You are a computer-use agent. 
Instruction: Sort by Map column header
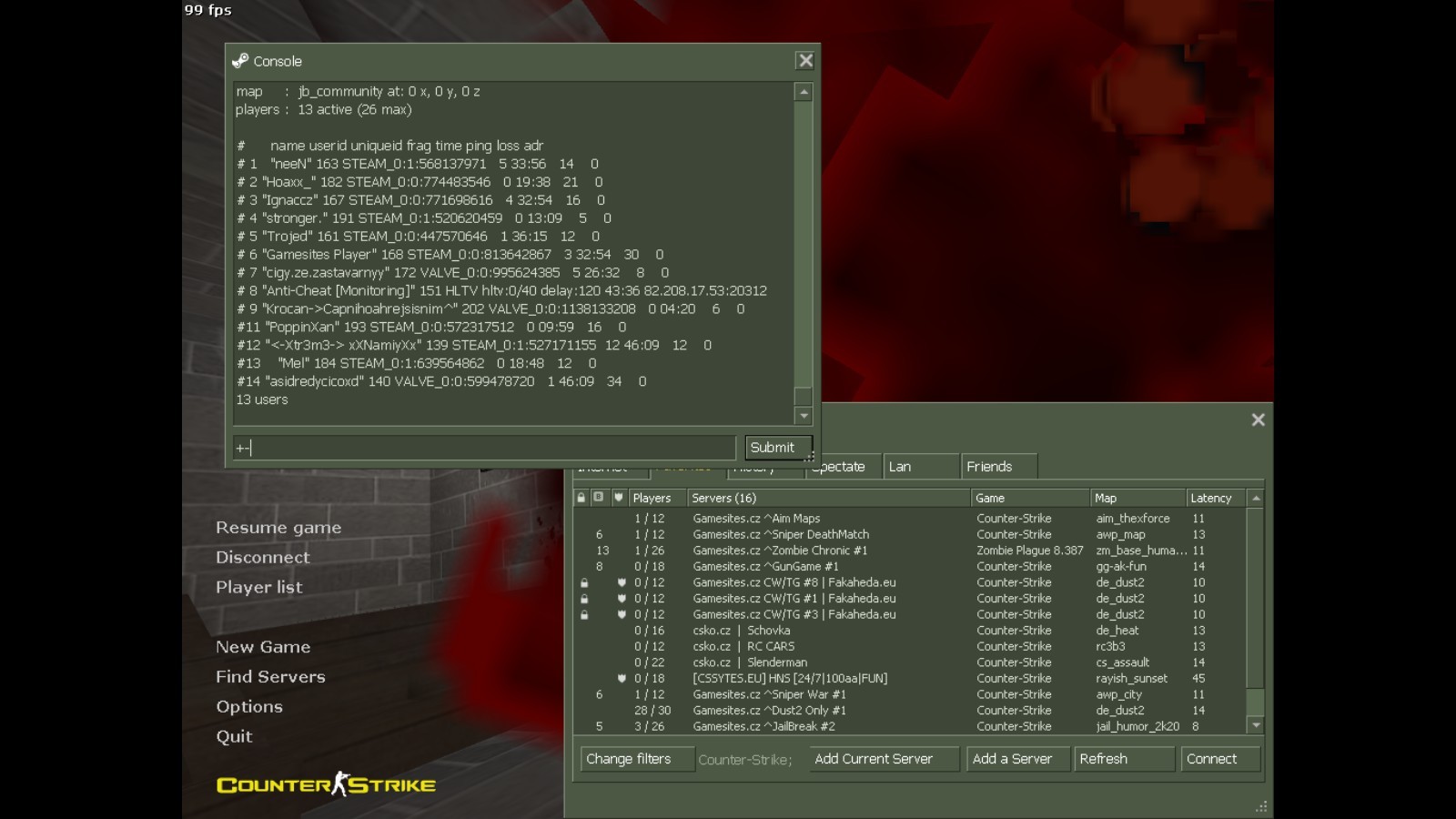click(x=1137, y=498)
